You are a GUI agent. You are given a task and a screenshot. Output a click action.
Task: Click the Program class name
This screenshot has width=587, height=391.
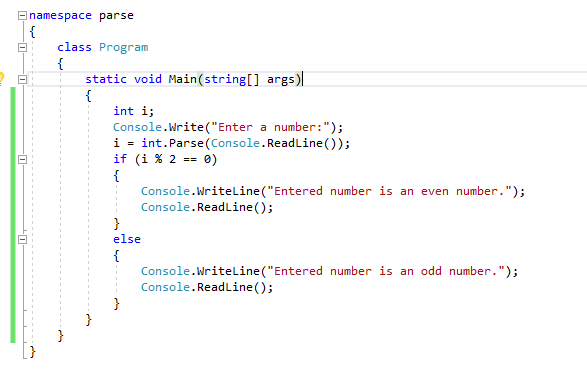(124, 48)
